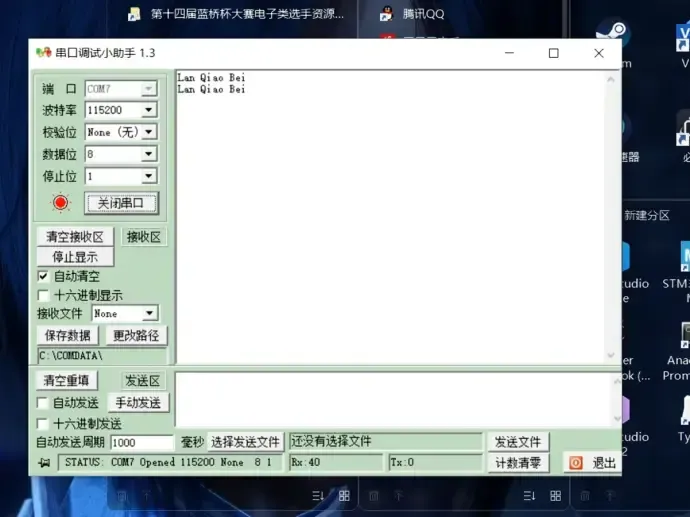The image size is (690, 517).
Task: Open the 接收文件 receive file dropdown
Action: (148, 314)
